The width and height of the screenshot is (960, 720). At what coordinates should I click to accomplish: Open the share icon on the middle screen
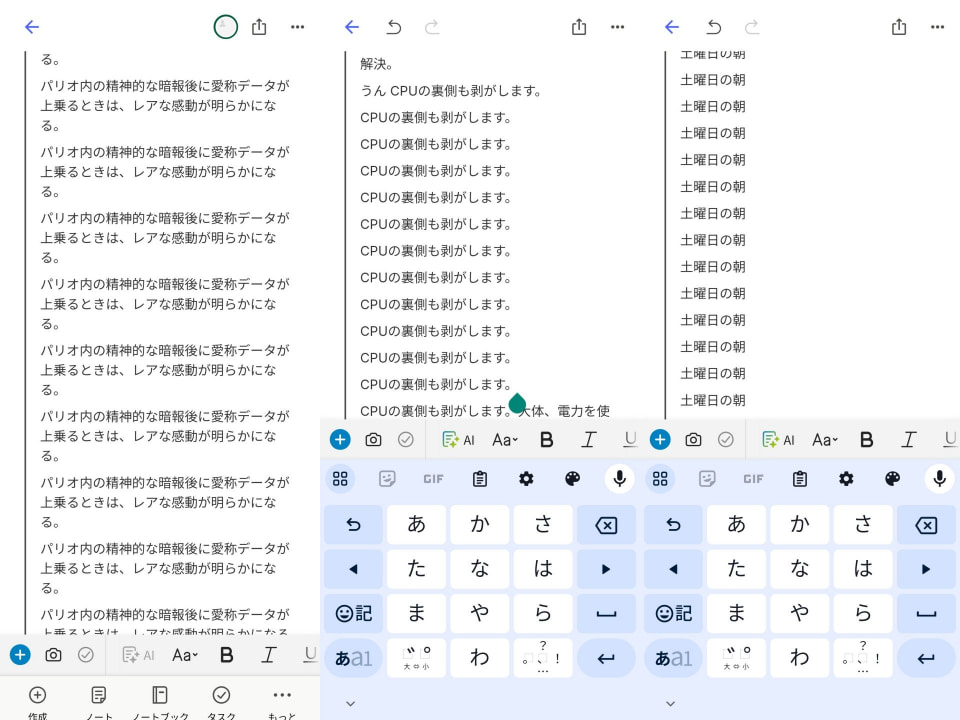(579, 27)
